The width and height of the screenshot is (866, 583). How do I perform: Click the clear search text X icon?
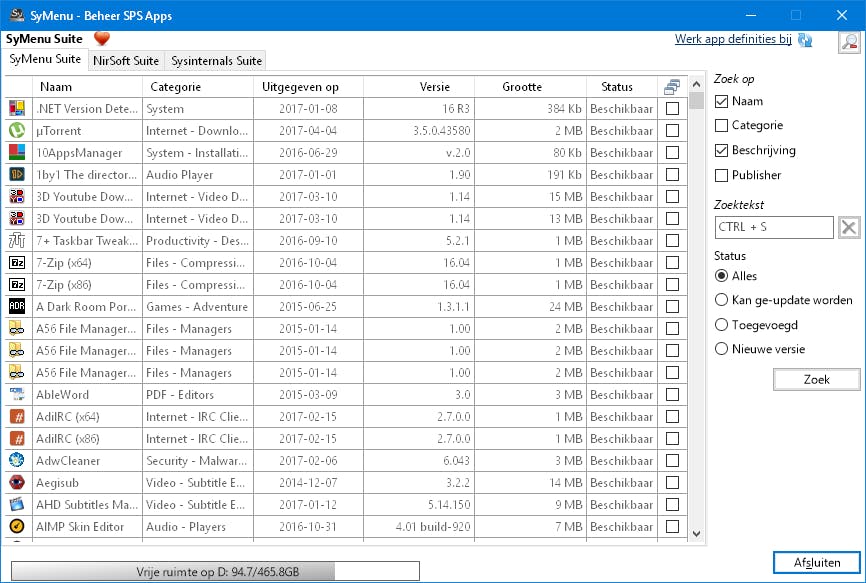849,227
